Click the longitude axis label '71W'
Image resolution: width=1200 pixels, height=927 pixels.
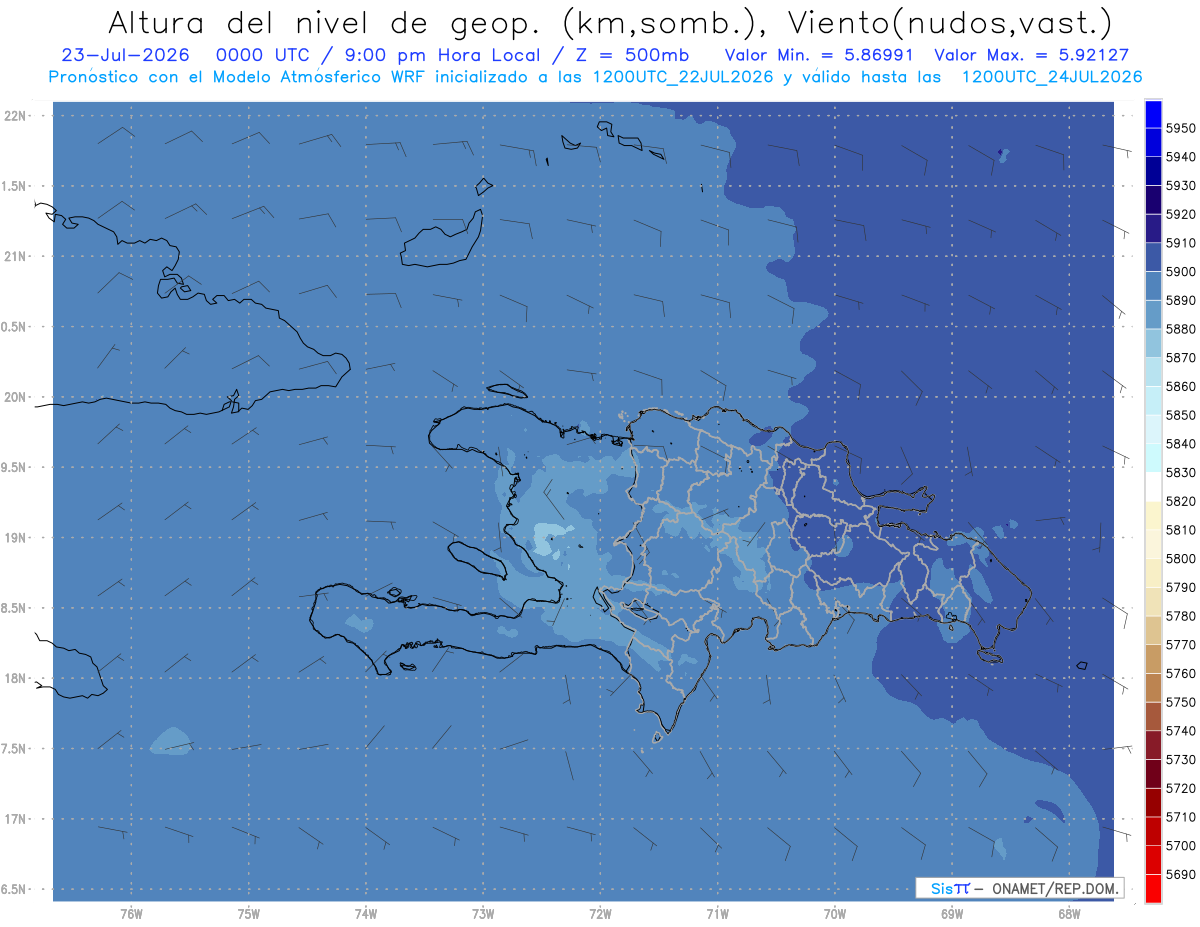tap(717, 914)
